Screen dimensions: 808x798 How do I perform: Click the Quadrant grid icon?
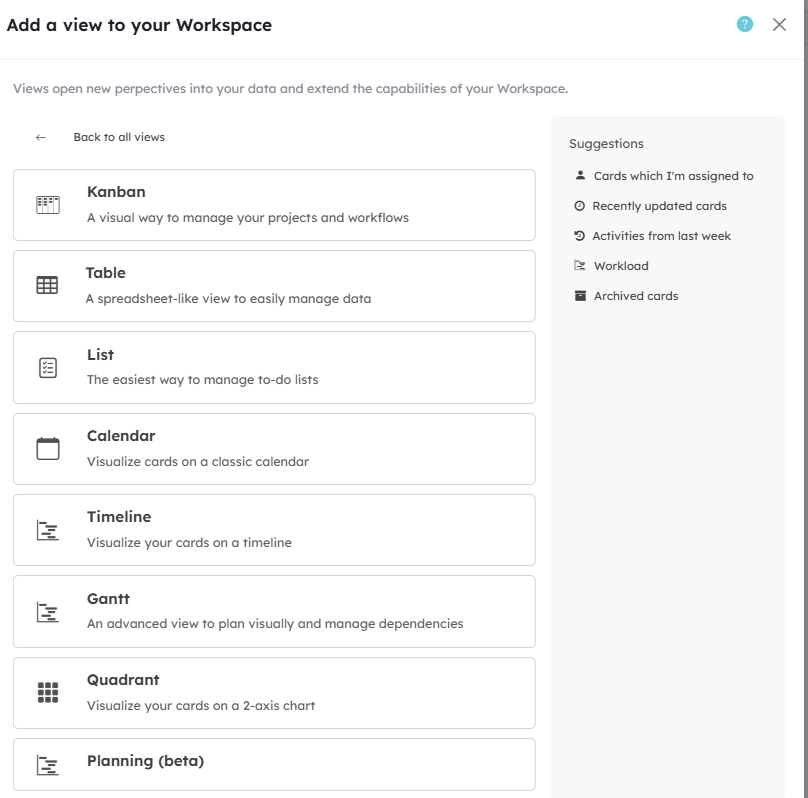pyautogui.click(x=47, y=693)
